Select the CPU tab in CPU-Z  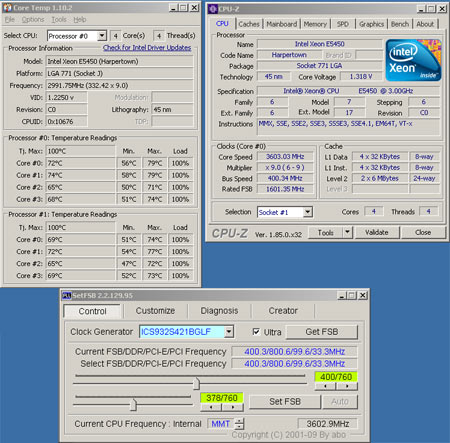222,24
